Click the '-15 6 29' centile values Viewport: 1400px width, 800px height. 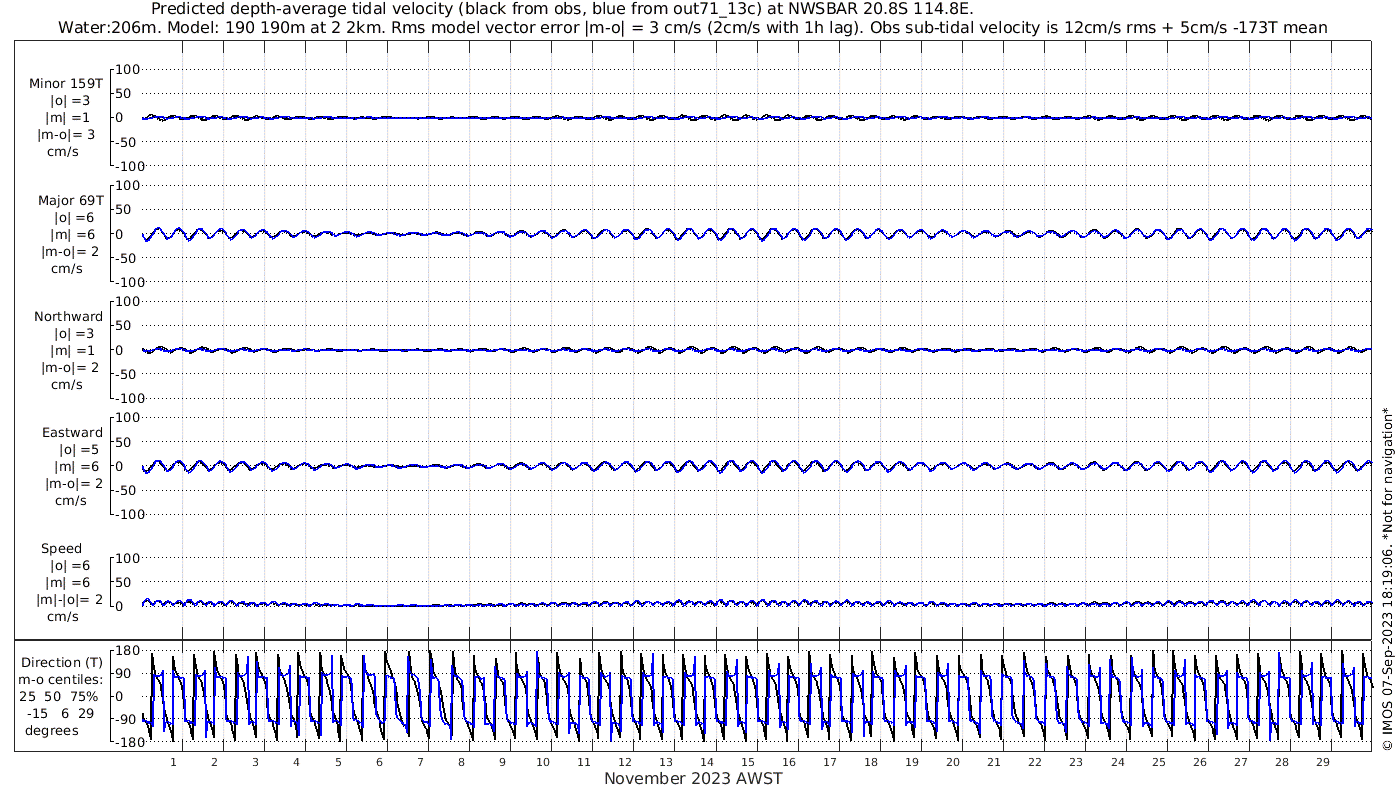61,713
